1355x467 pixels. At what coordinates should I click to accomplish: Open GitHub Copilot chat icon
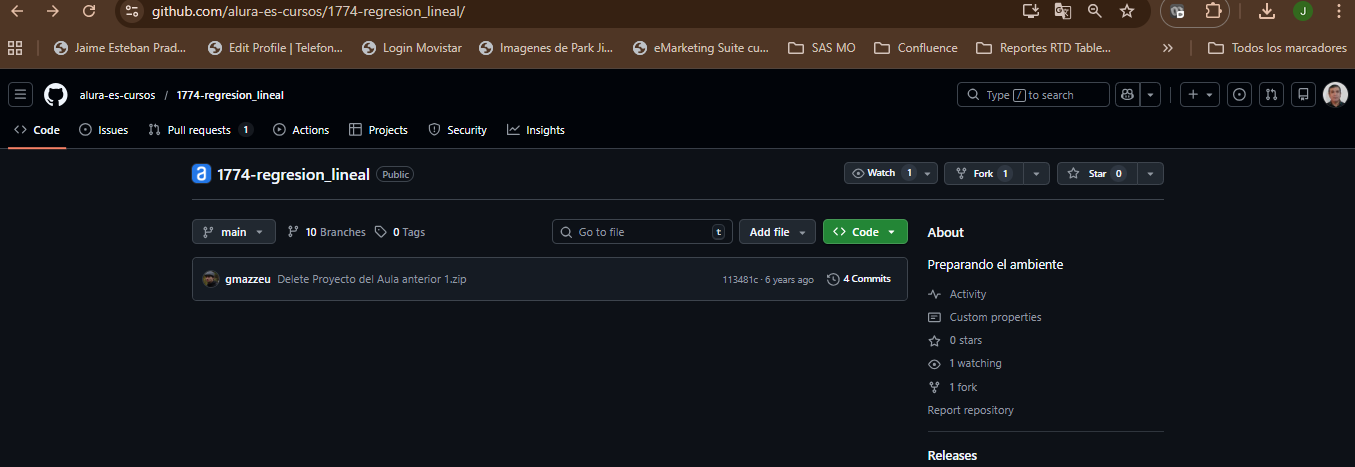click(x=1128, y=95)
